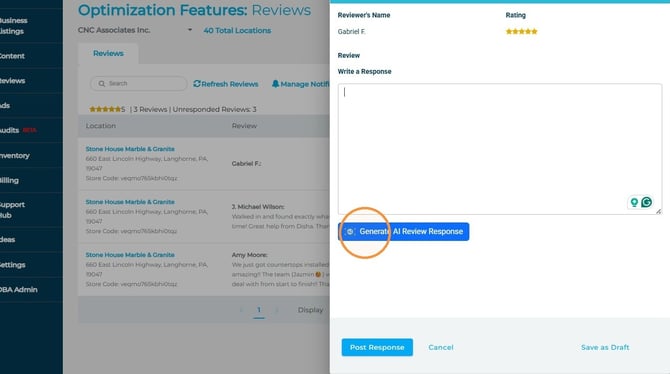Go to the previous page arrow
The width and height of the screenshot is (670, 374).
[x=241, y=310]
